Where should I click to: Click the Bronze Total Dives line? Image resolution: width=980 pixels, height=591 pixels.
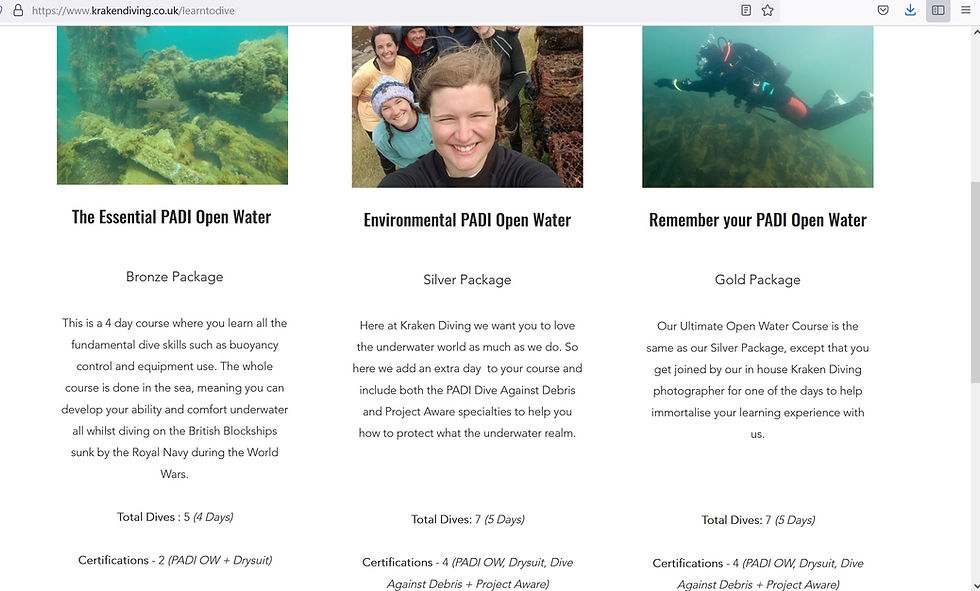pos(175,517)
